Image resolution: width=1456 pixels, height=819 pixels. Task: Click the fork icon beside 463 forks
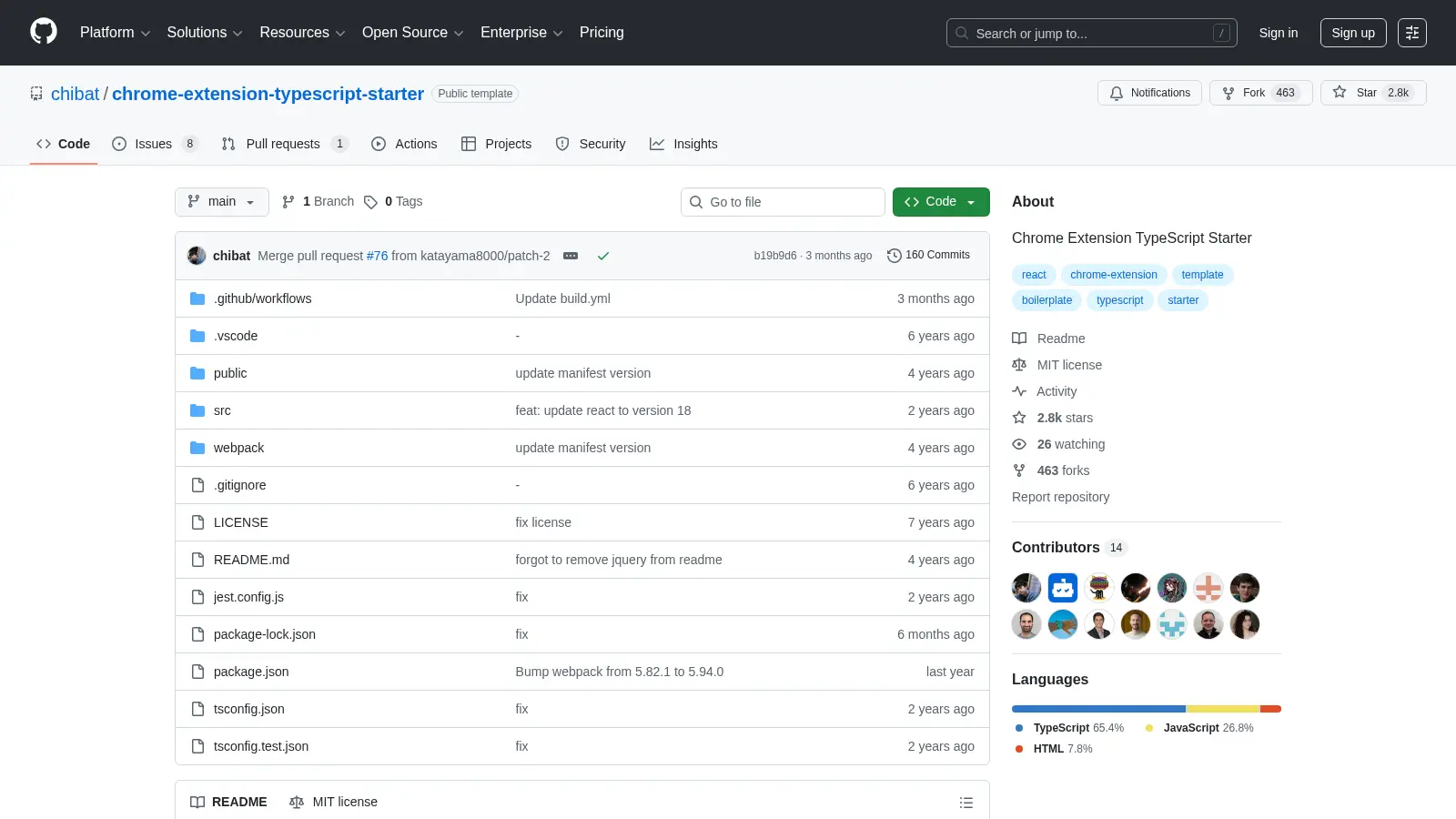tap(1019, 470)
